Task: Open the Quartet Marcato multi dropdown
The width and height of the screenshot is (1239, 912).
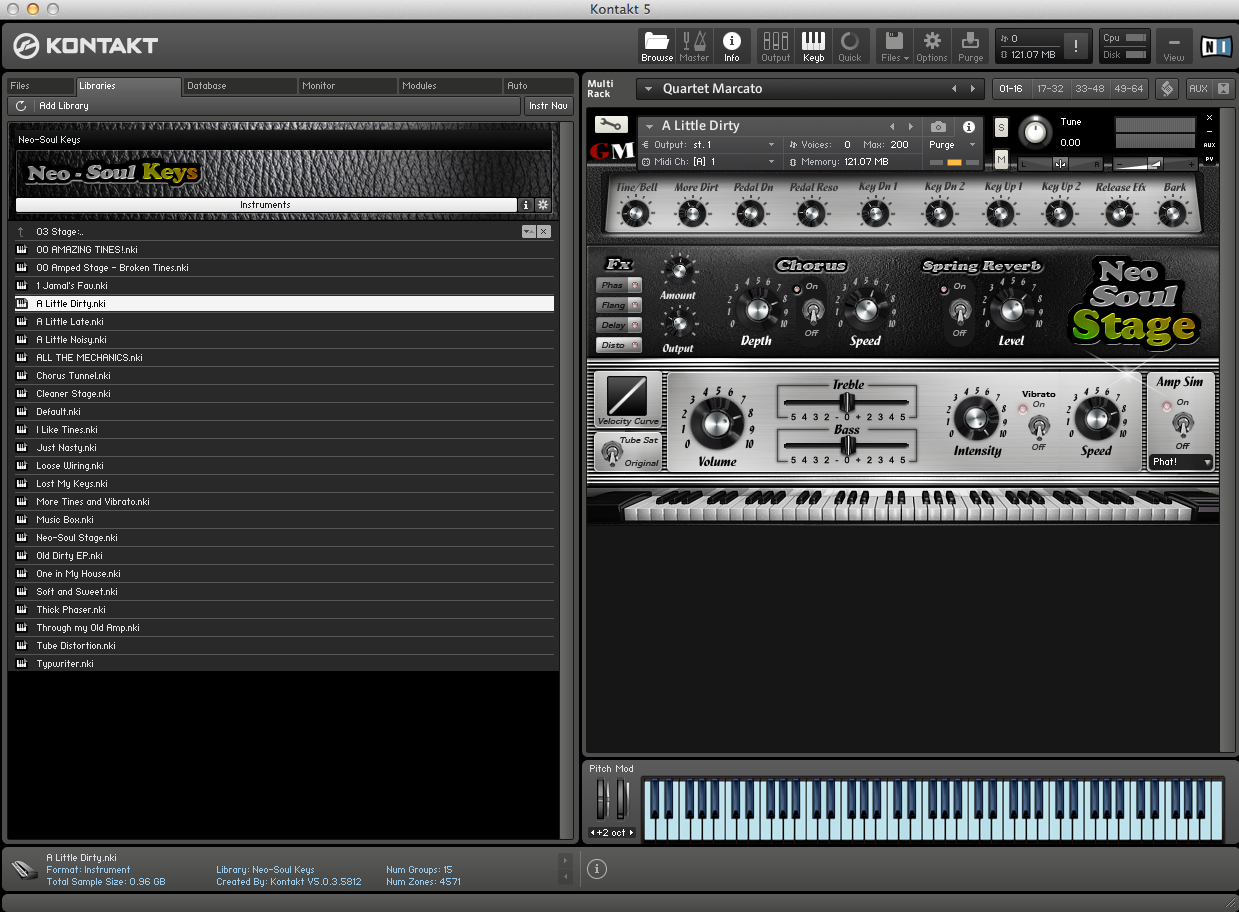Action: coord(648,89)
